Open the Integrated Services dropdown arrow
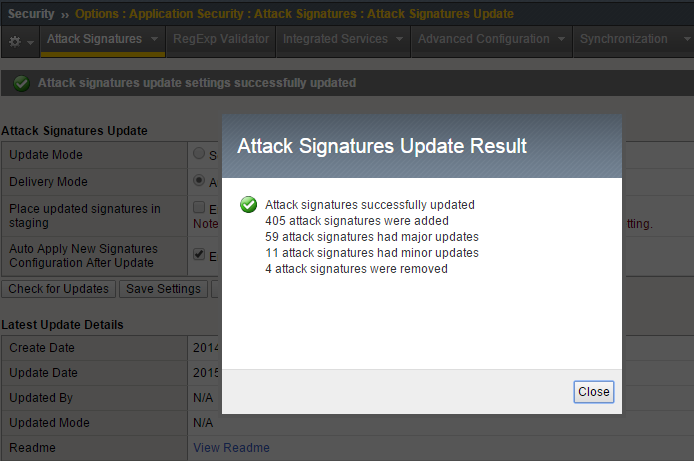Screen dimensions: 694x461 pos(400,40)
